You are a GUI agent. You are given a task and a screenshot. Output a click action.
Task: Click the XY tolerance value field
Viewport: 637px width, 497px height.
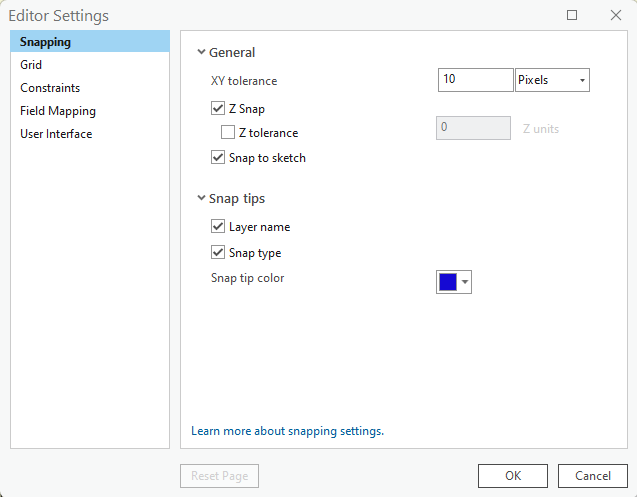(475, 80)
